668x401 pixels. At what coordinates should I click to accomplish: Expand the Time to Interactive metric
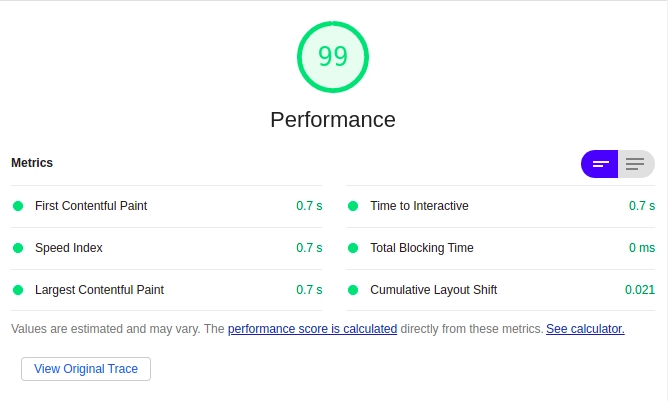coord(501,206)
